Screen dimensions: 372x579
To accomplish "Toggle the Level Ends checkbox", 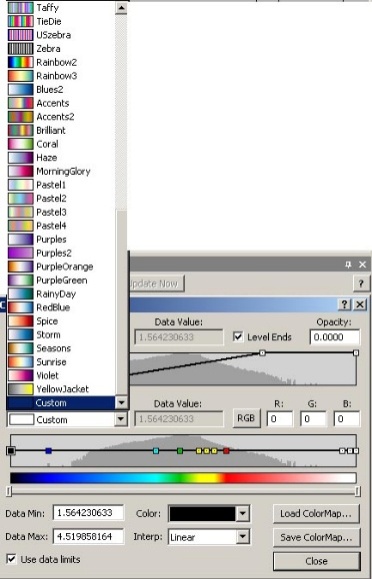I will coord(238,337).
